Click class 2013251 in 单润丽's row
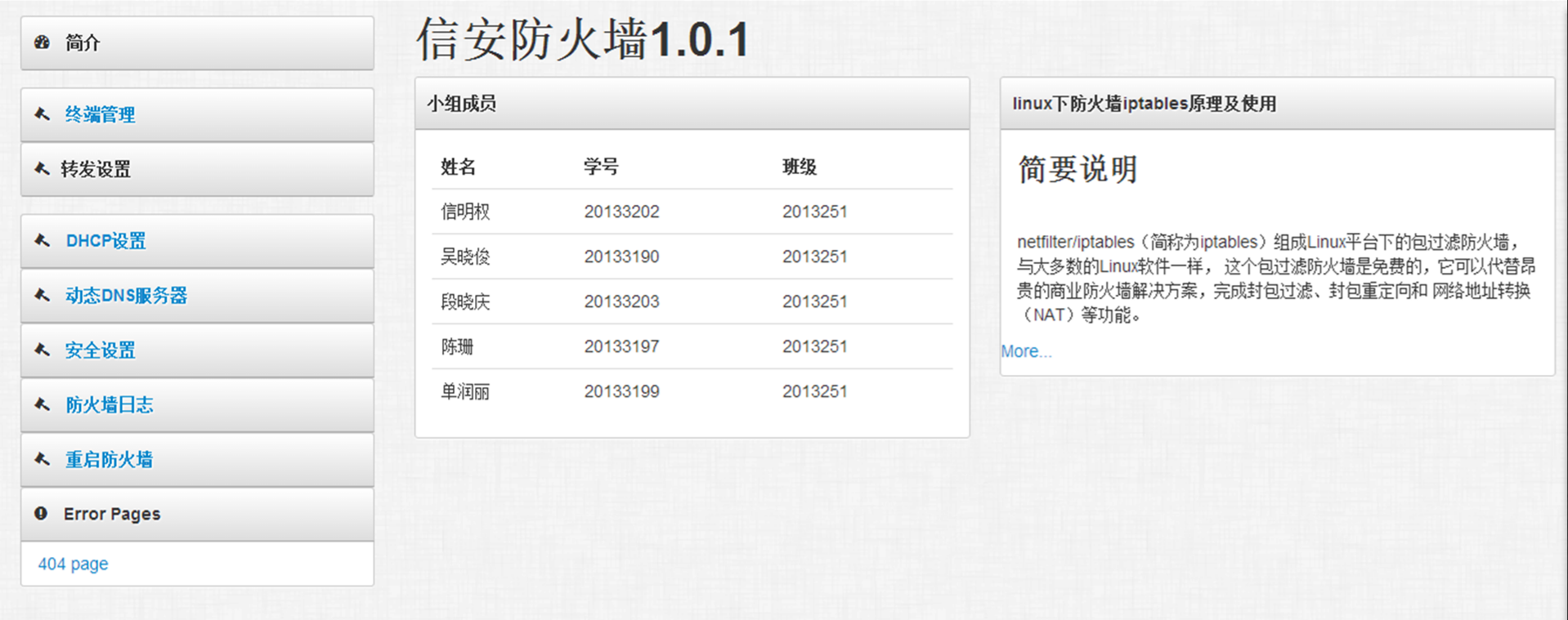1568x620 pixels. [815, 391]
